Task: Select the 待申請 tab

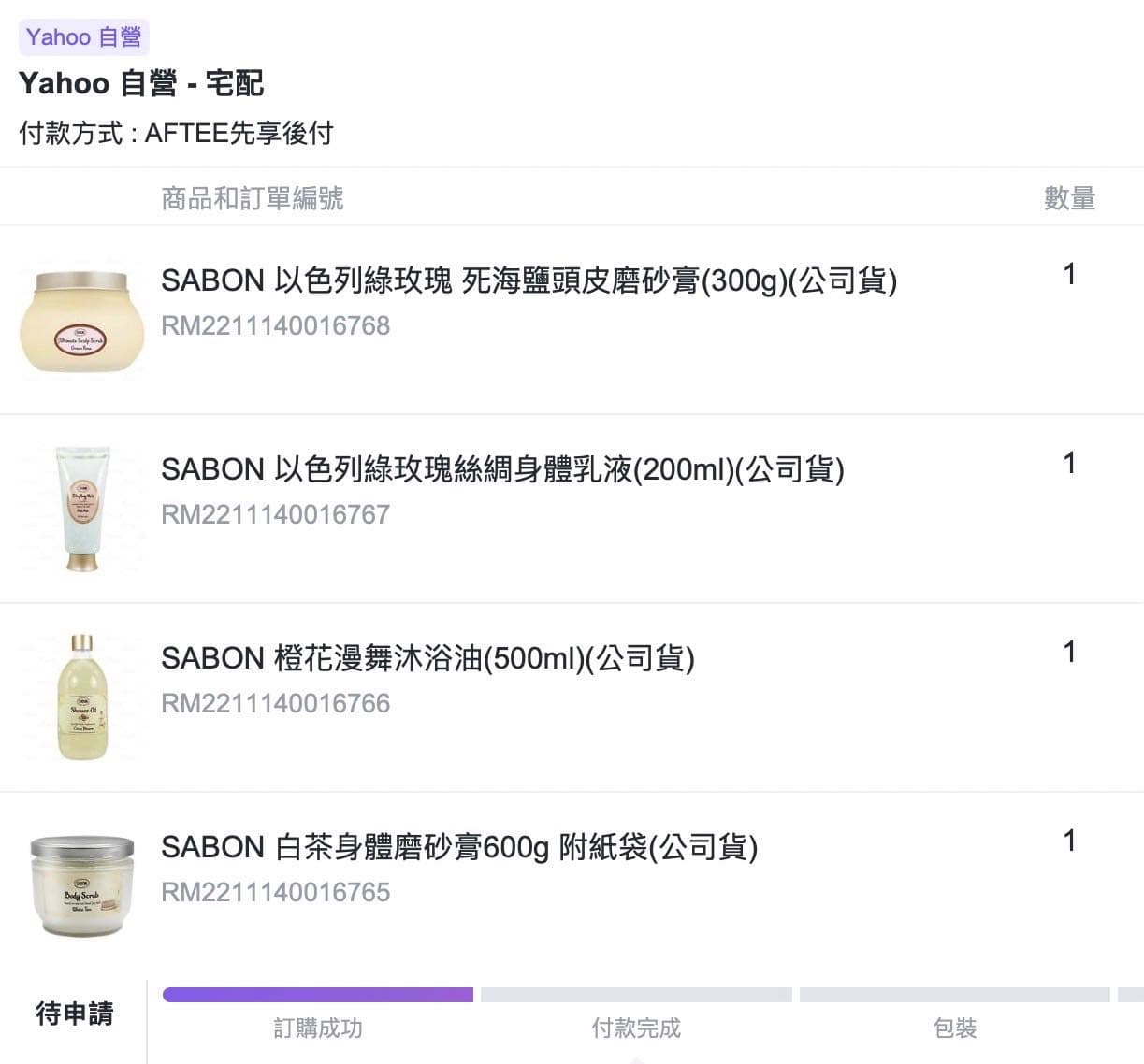Action: [75, 1013]
